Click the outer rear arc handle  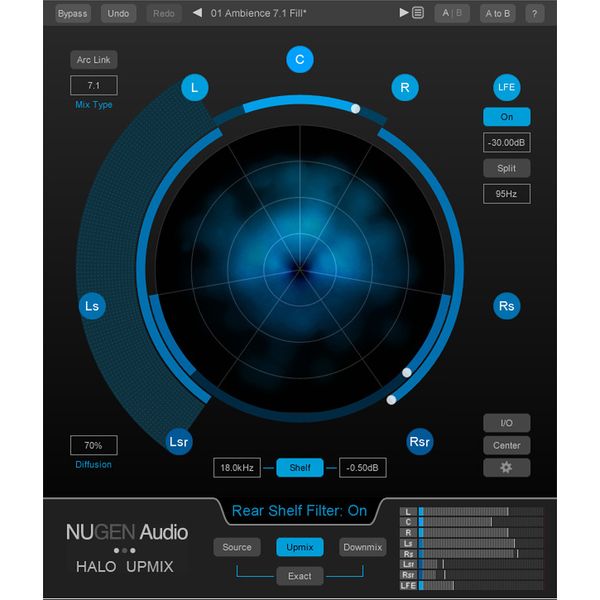coord(391,400)
